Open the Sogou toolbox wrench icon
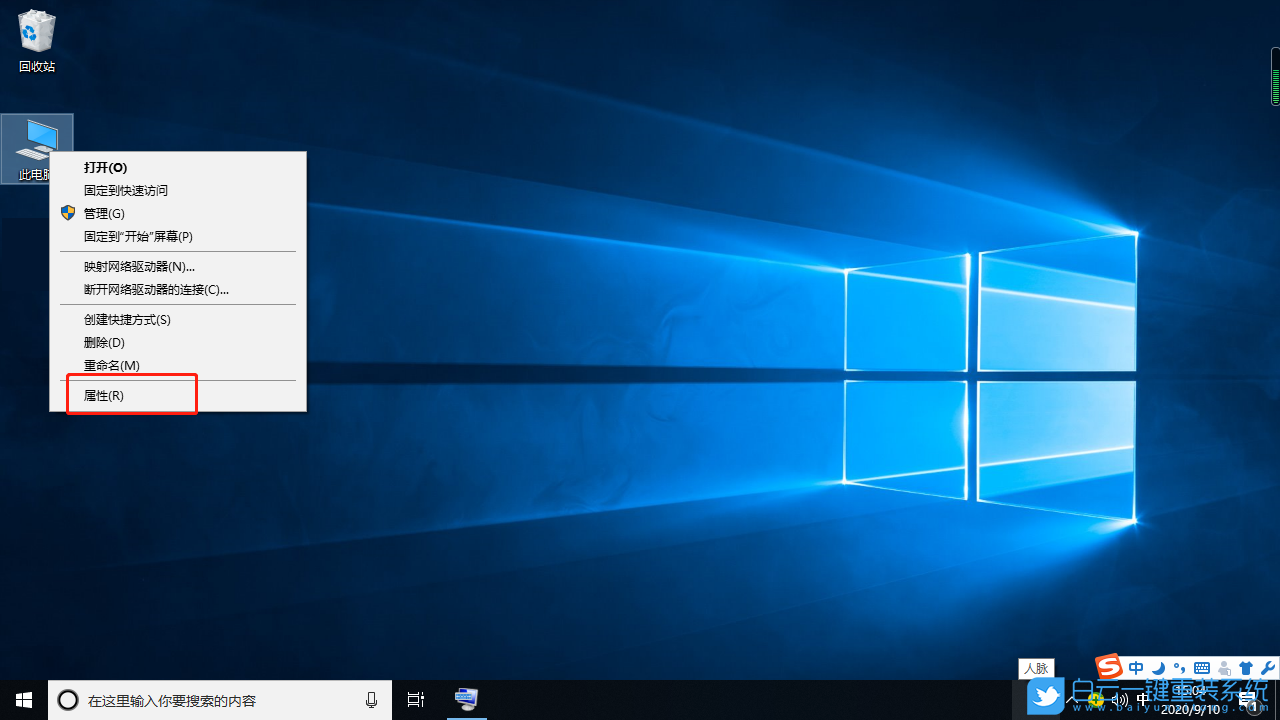 (1267, 668)
